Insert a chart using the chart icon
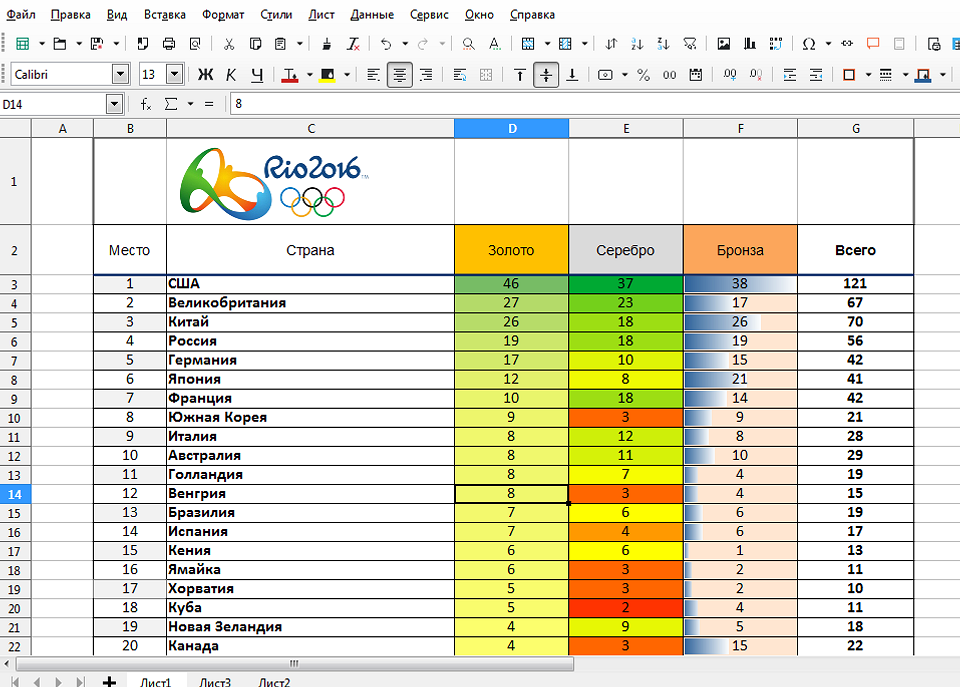This screenshot has width=960, height=687. 749,44
